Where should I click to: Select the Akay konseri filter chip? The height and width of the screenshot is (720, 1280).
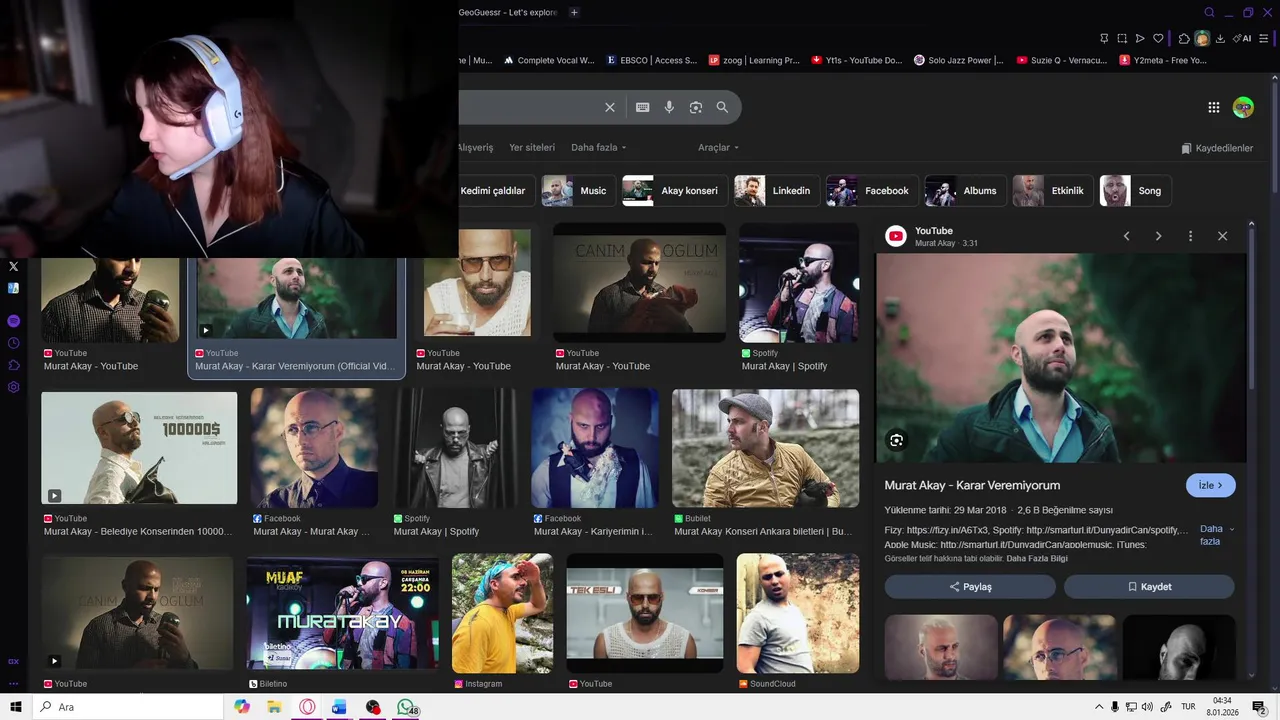tap(674, 190)
